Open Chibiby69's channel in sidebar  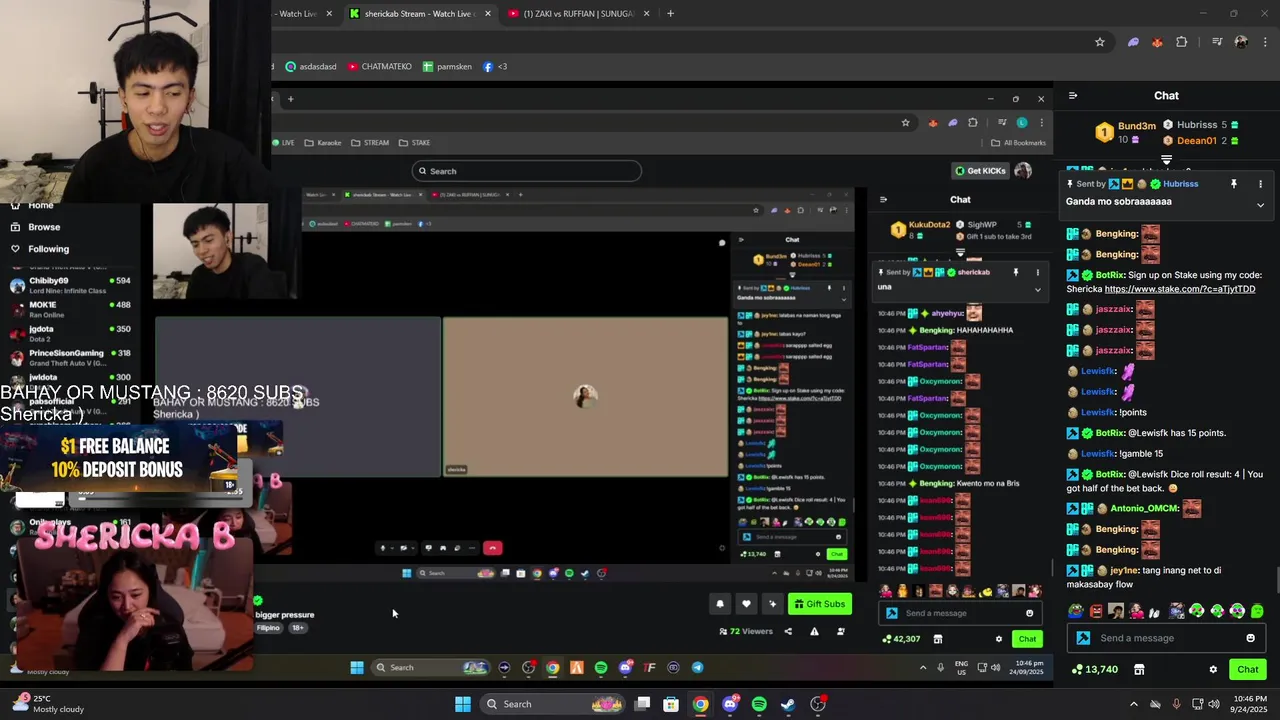coord(70,285)
